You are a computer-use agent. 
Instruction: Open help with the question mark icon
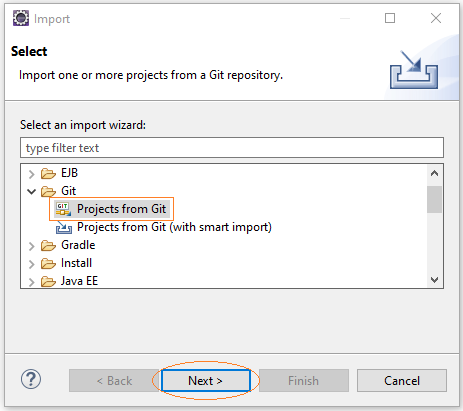[31, 379]
